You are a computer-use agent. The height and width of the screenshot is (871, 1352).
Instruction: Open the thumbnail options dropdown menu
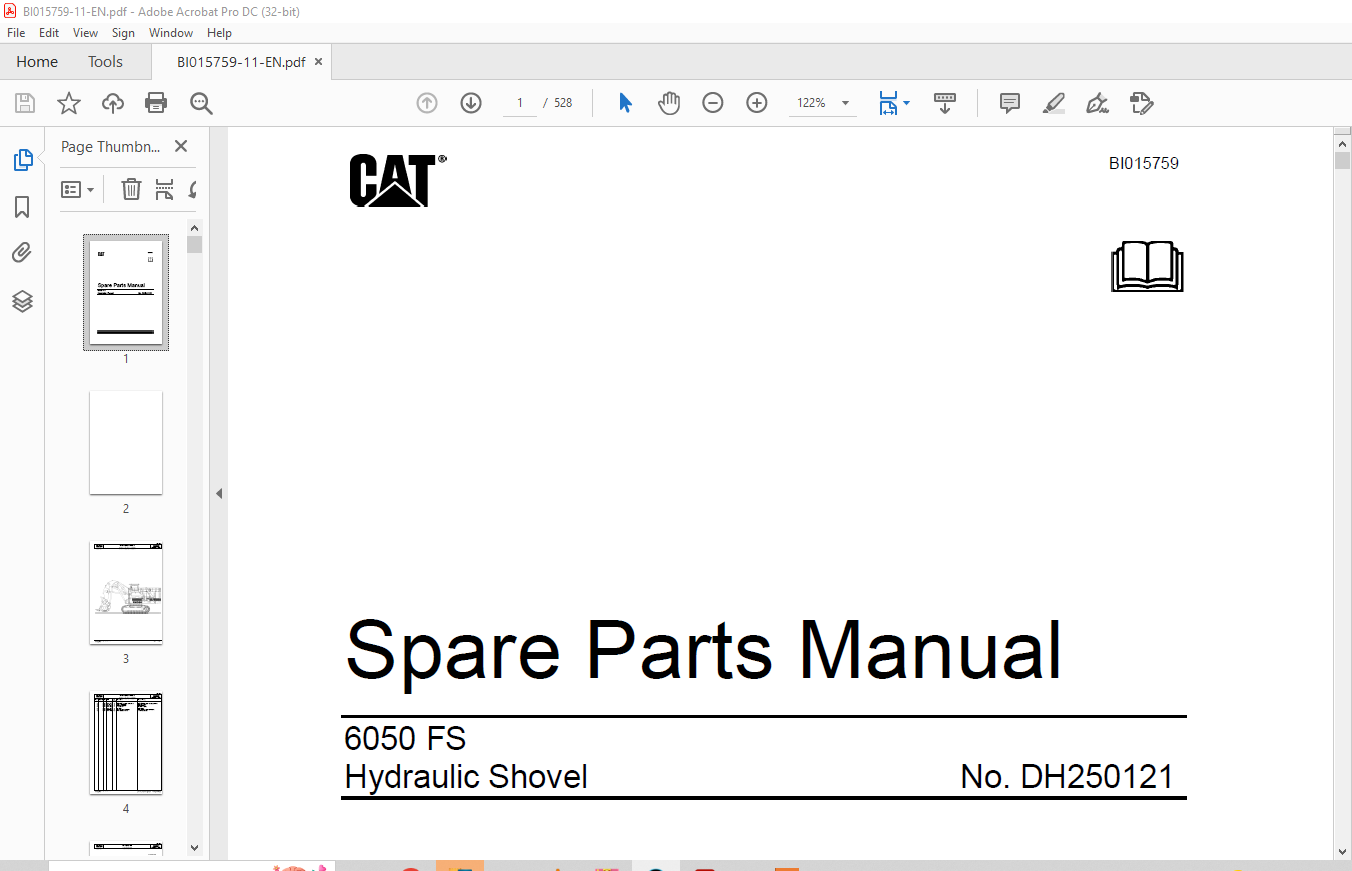click(x=78, y=189)
